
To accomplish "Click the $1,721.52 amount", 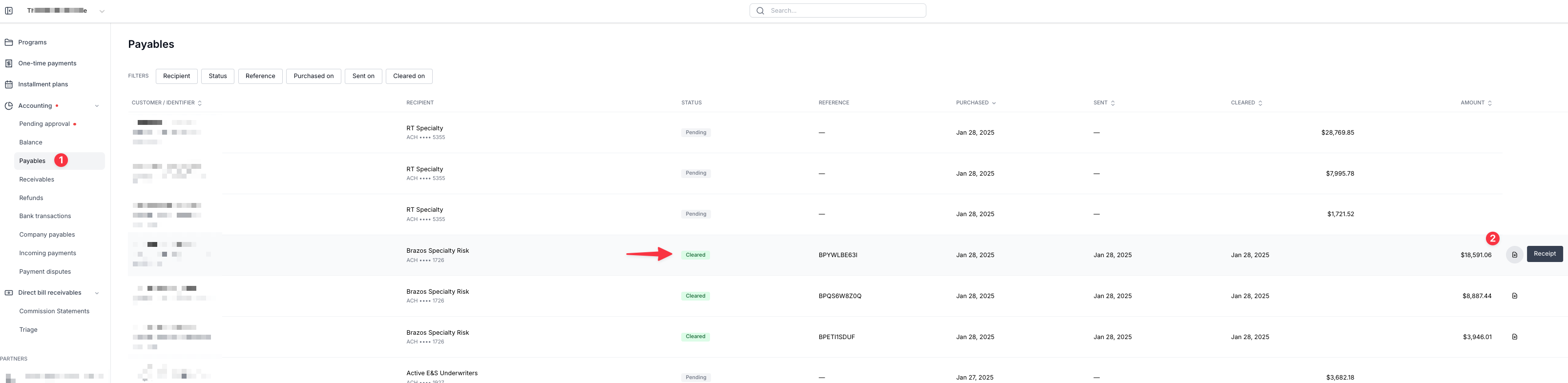I will click(x=1340, y=214).
